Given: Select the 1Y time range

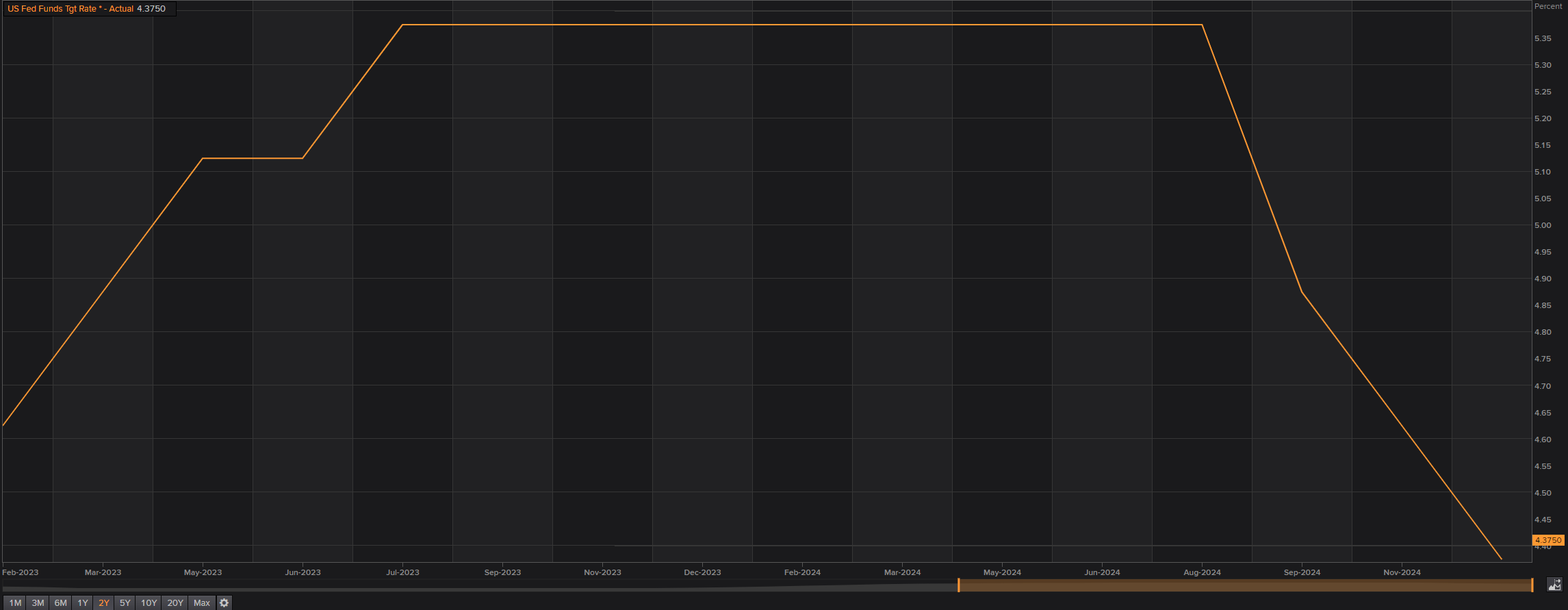Looking at the screenshot, I should tap(83, 603).
